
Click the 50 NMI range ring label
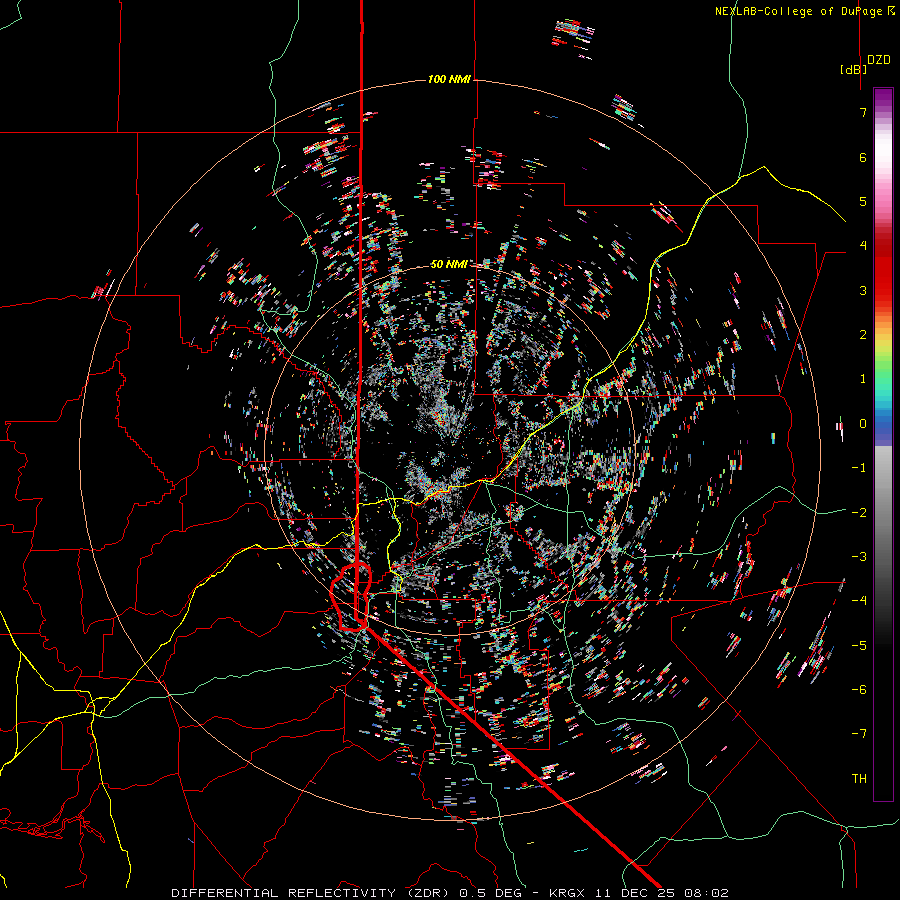pos(449,264)
